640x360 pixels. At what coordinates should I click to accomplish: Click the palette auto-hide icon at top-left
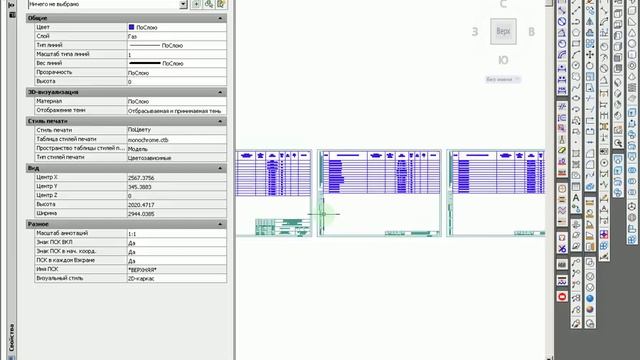[11, 5]
